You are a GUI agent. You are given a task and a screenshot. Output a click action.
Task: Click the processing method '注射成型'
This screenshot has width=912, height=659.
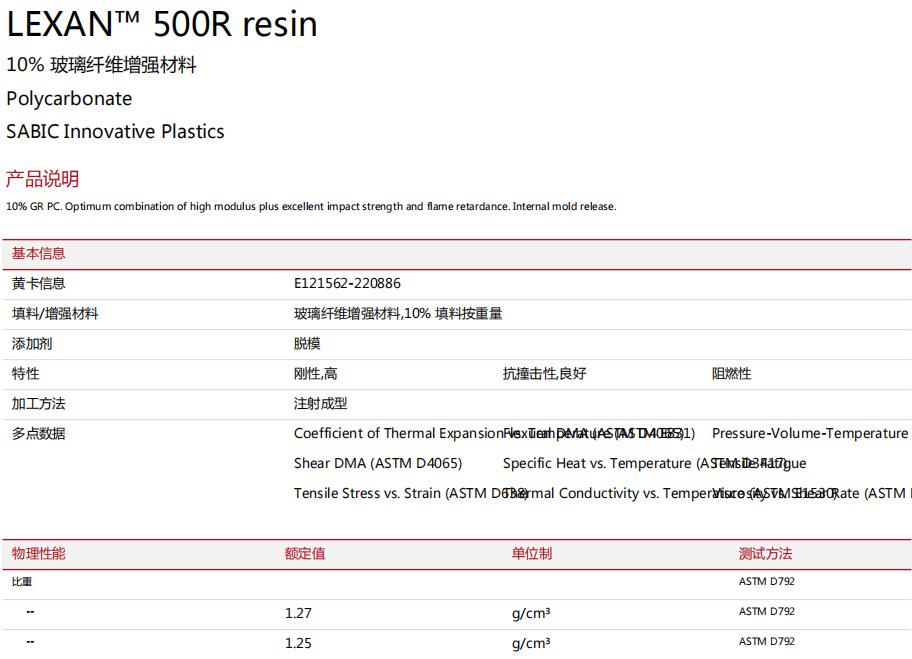pos(320,404)
